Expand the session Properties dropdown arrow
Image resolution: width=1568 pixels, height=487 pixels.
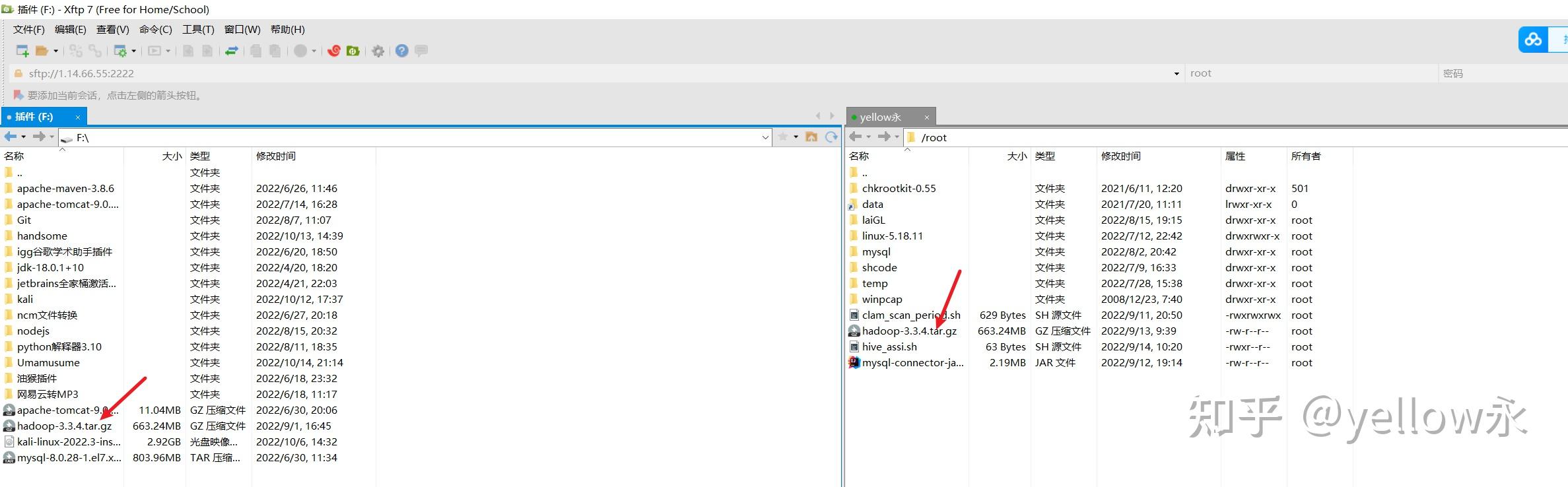pos(133,51)
